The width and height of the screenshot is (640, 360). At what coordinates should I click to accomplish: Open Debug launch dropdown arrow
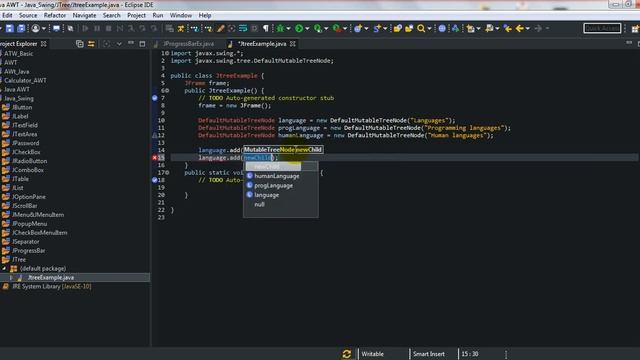tap(288, 29)
